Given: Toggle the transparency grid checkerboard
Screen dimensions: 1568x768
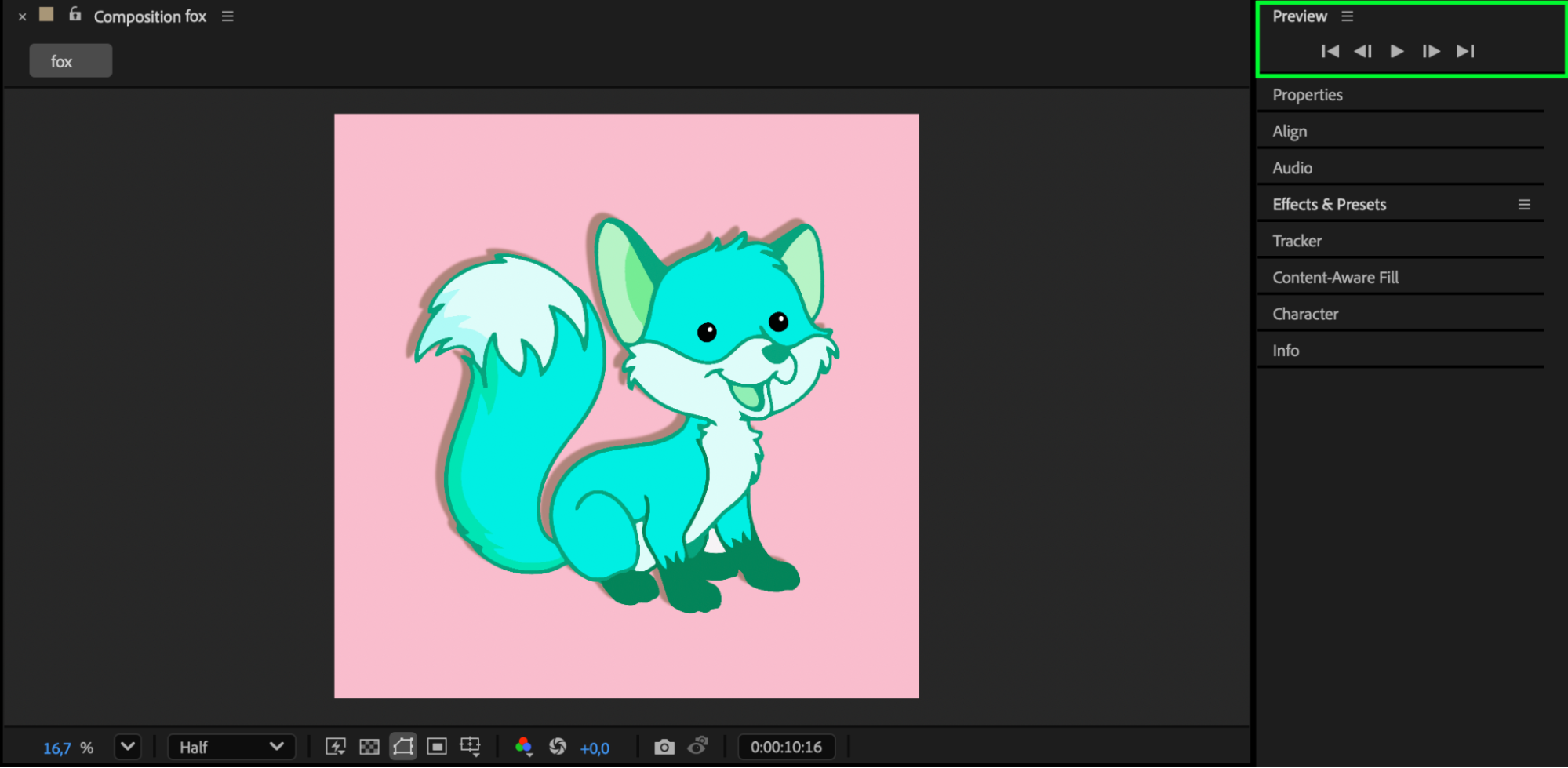Looking at the screenshot, I should point(369,747).
